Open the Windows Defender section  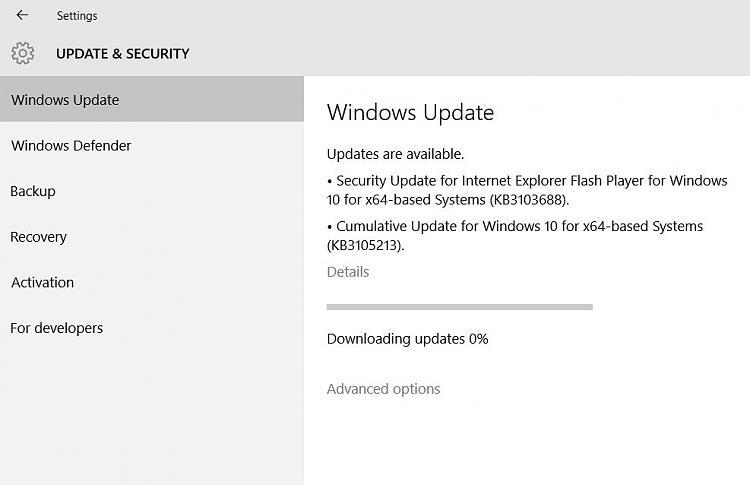(71, 145)
